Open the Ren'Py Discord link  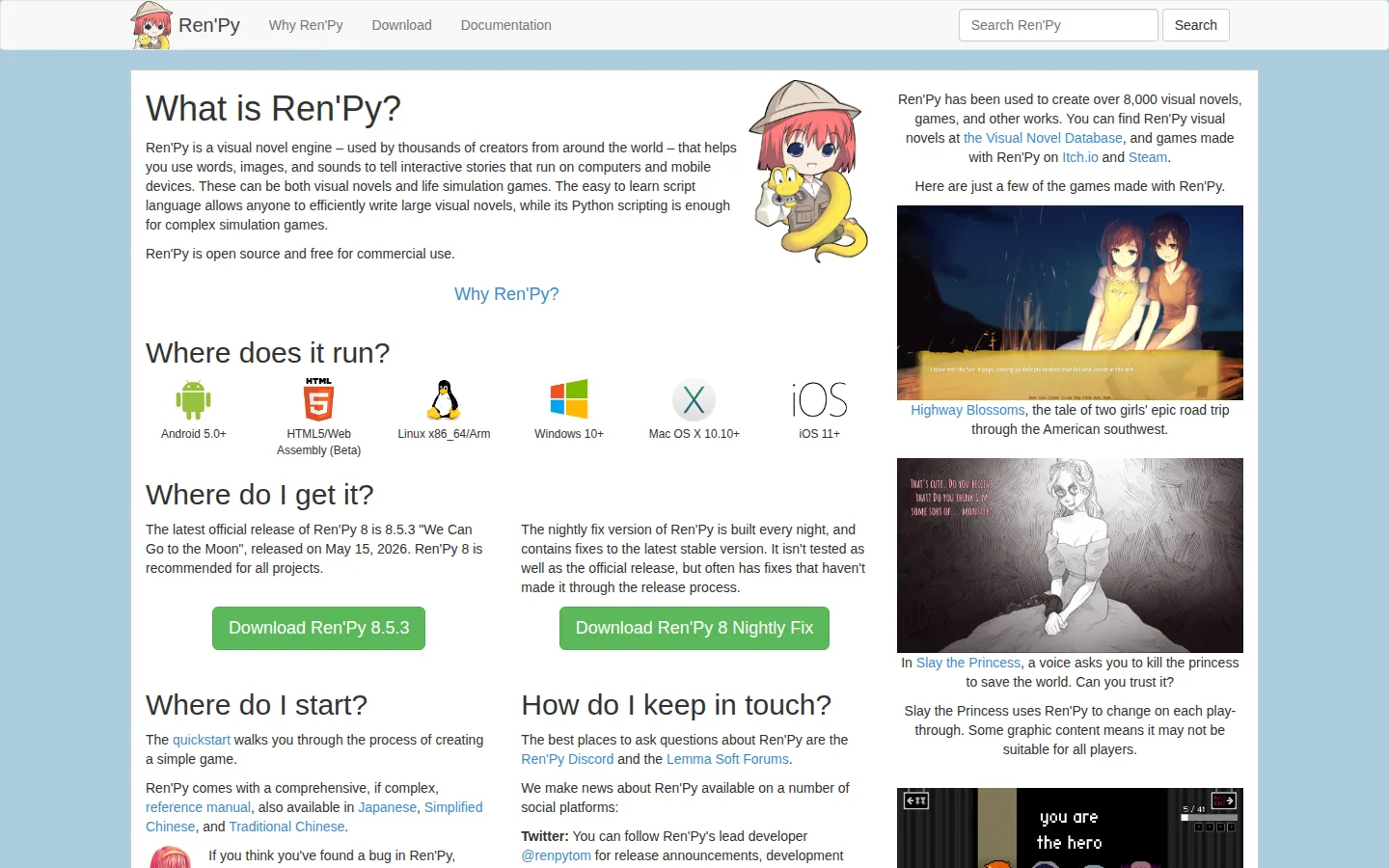[x=567, y=759]
